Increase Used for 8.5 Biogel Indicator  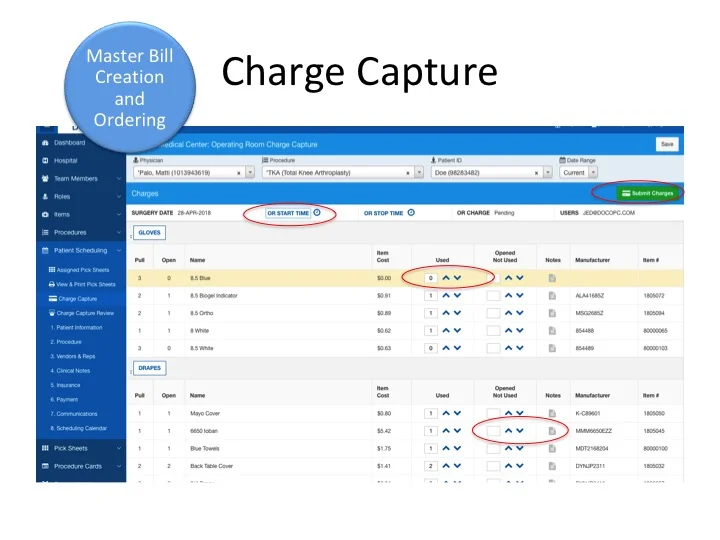point(446,295)
